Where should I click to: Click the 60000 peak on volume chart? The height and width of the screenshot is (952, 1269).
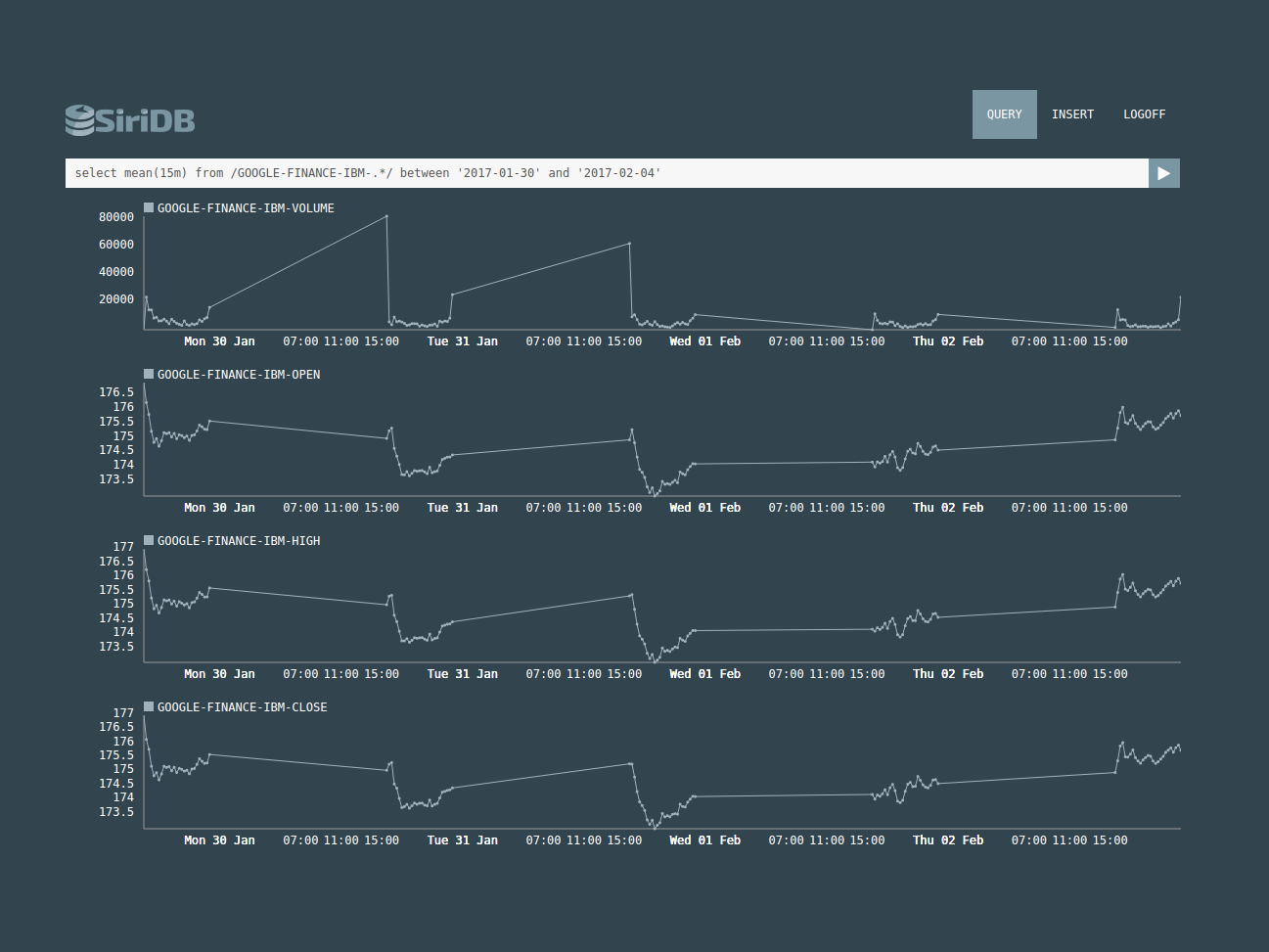(x=629, y=244)
